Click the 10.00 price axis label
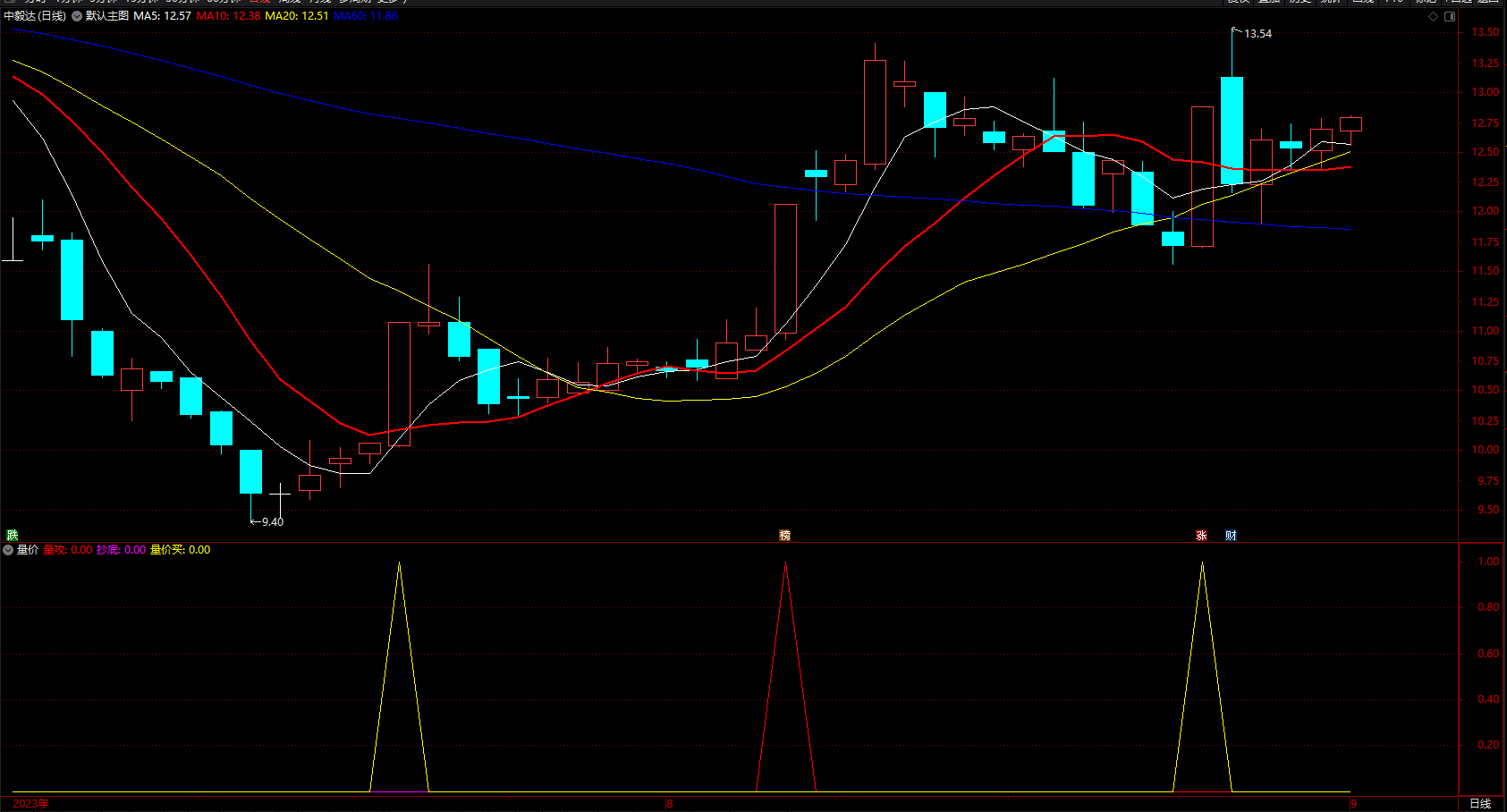The image size is (1507, 812). (1486, 450)
